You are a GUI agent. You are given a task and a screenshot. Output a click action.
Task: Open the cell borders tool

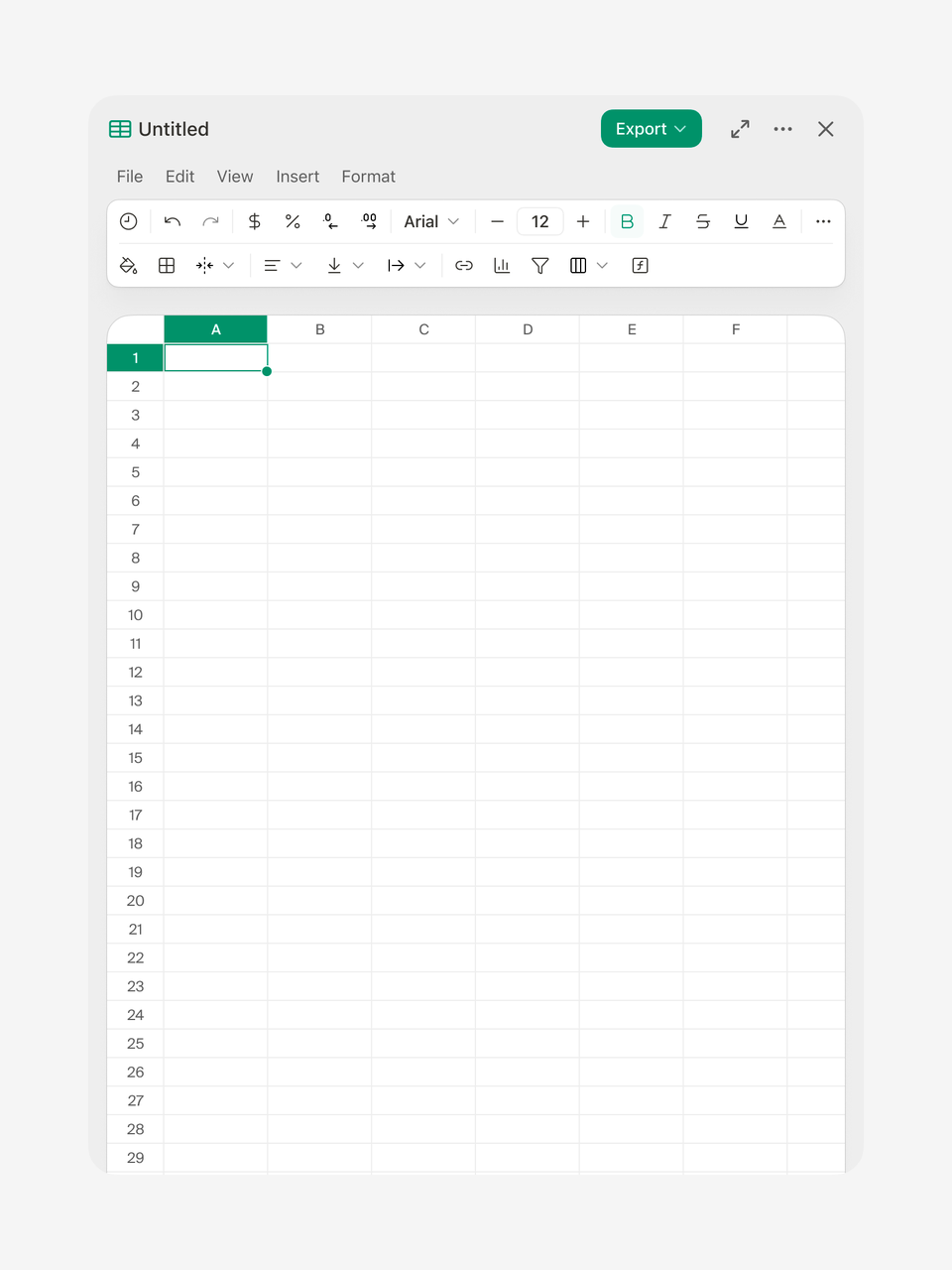tap(167, 265)
